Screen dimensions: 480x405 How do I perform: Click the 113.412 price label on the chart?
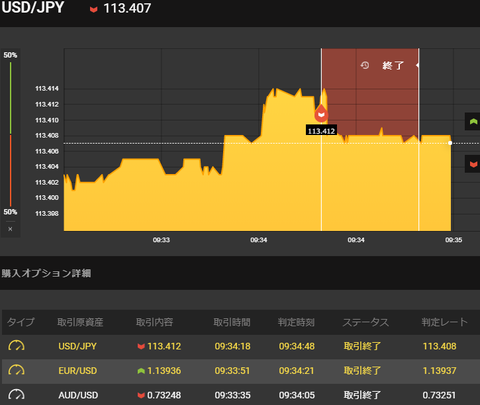point(321,131)
